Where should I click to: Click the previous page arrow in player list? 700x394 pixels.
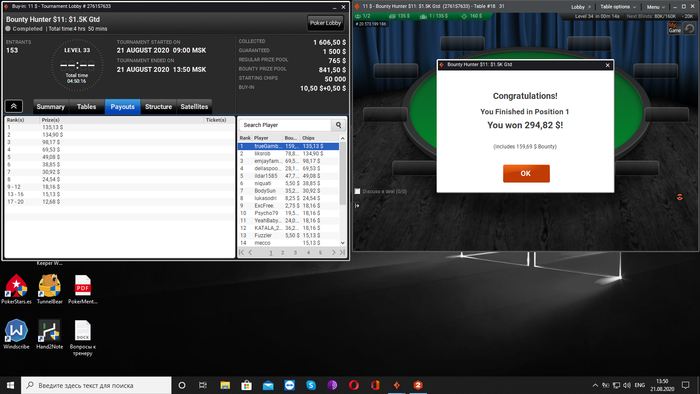pos(250,253)
